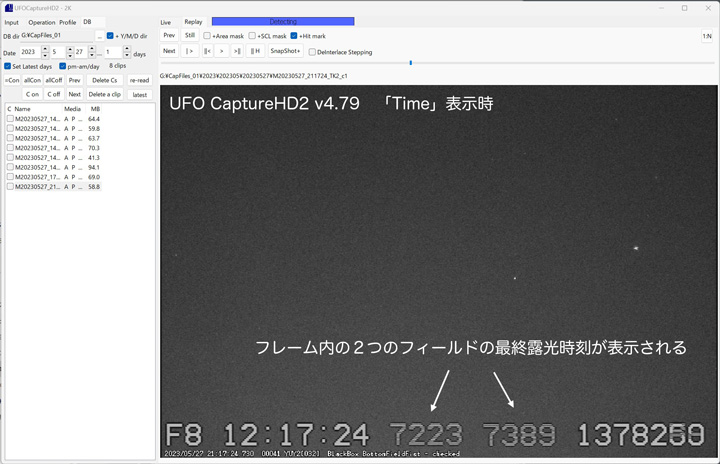This screenshot has width=720, height=464.
Task: Maximize the UFOCaptureHD2 window
Action: click(x=684, y=8)
